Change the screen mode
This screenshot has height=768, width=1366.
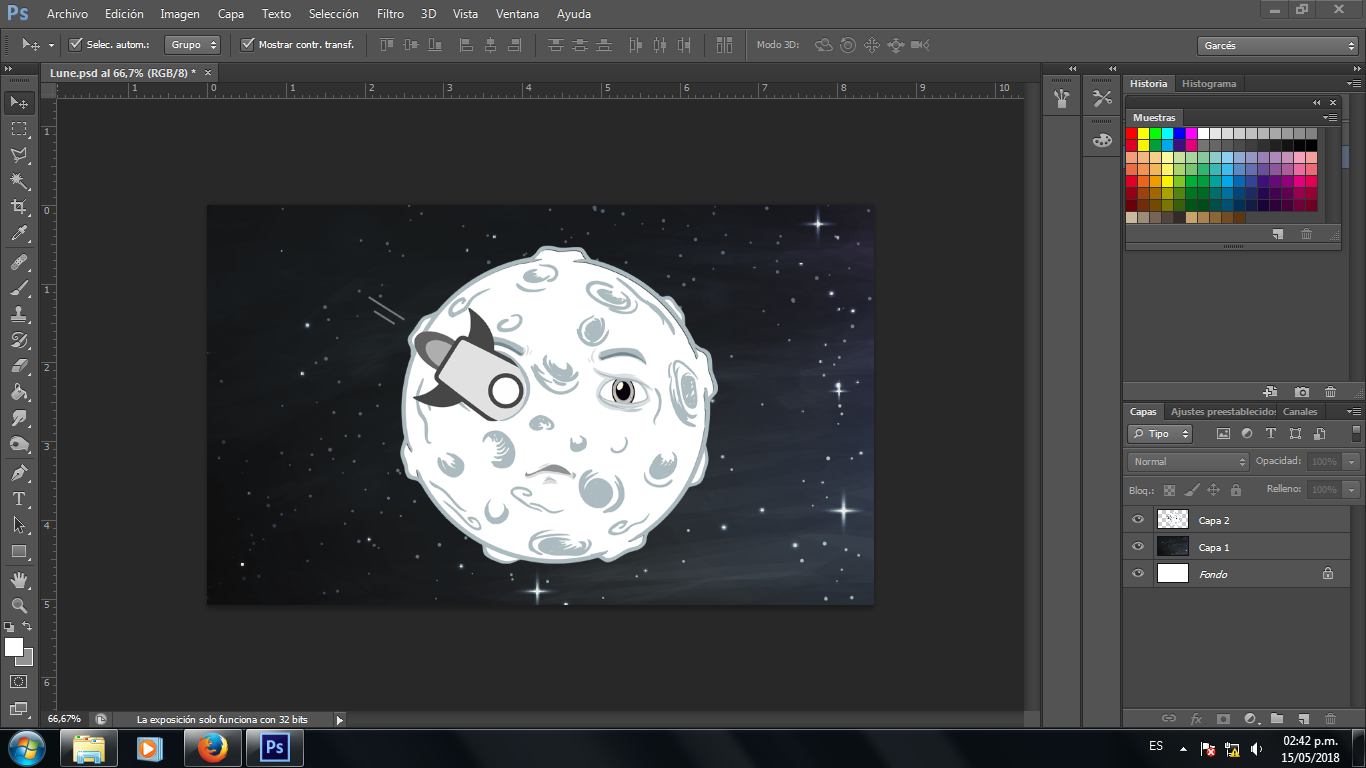point(19,708)
